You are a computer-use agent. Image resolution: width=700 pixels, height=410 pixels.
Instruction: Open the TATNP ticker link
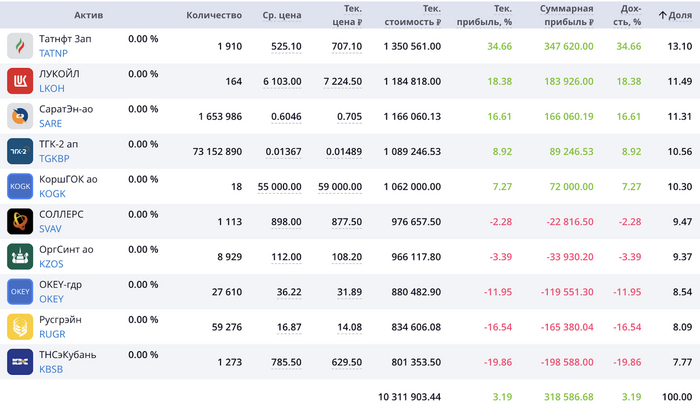[x=53, y=53]
